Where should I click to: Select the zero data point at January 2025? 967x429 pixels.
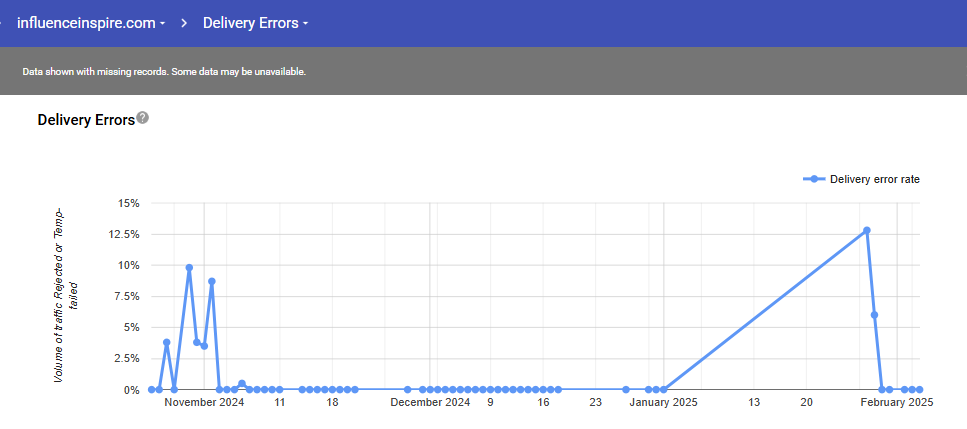tap(664, 390)
